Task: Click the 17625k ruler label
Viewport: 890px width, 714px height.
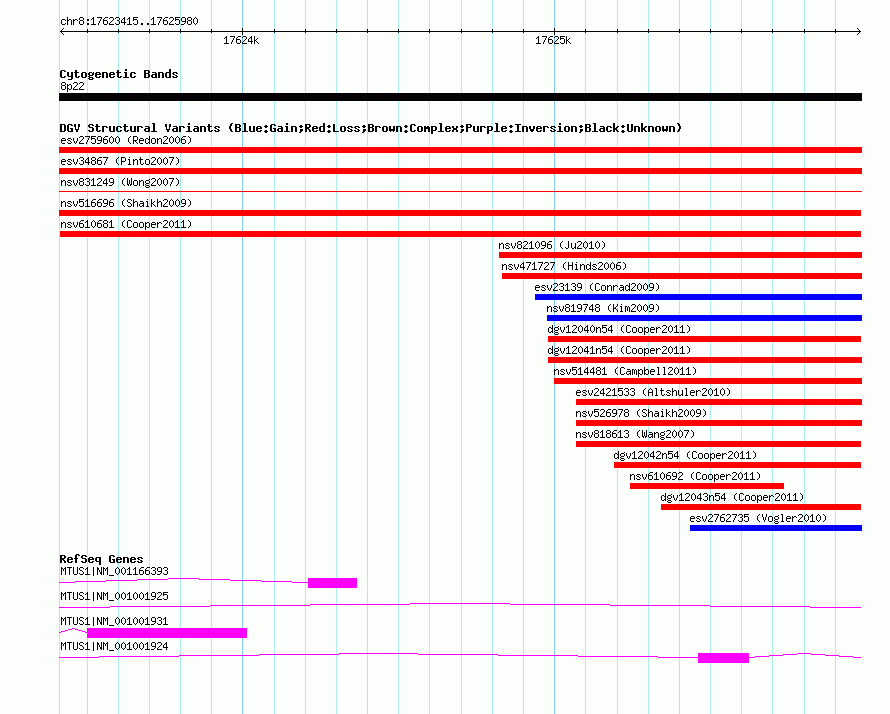Action: (553, 40)
